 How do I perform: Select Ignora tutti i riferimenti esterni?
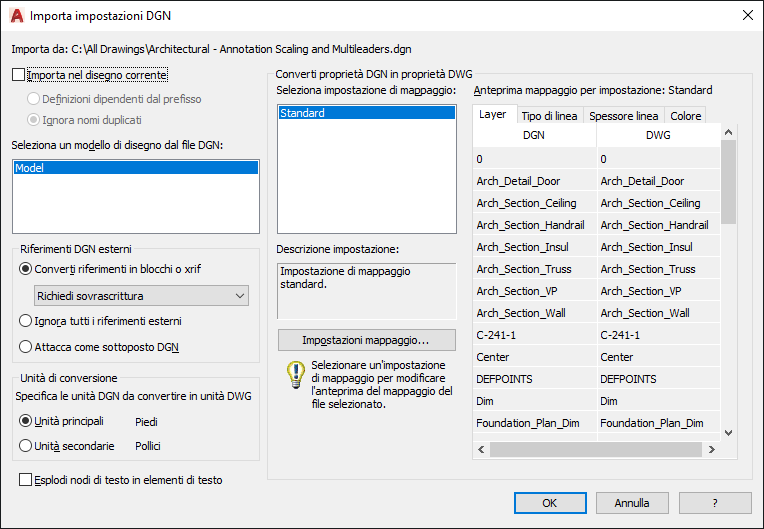[26, 321]
